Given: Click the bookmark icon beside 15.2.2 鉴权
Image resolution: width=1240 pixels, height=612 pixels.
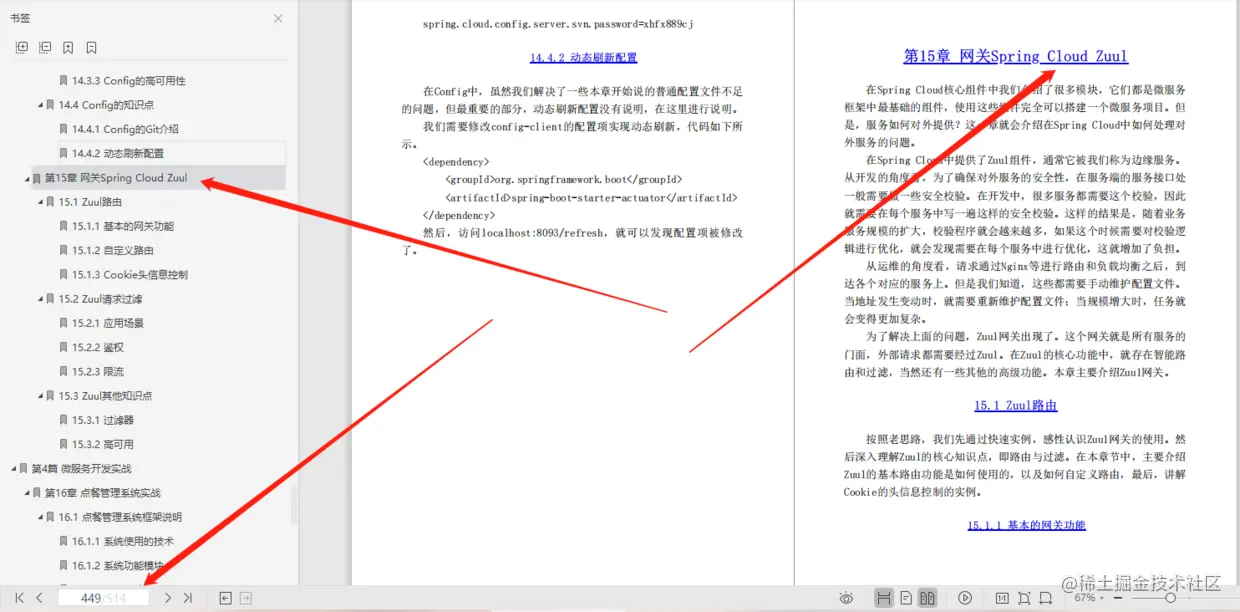Looking at the screenshot, I should coord(64,347).
